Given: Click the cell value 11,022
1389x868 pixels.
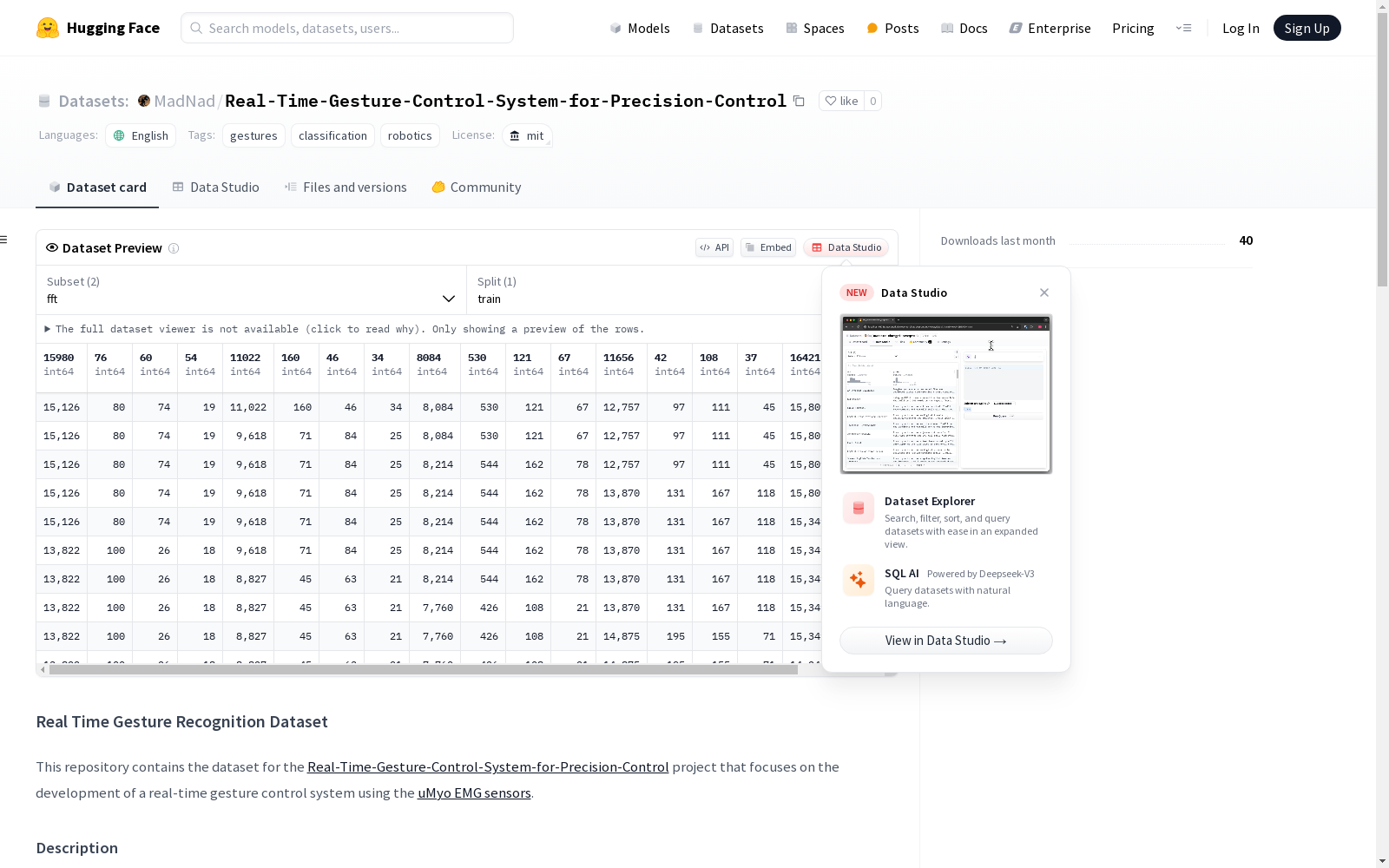Looking at the screenshot, I should [x=248, y=407].
